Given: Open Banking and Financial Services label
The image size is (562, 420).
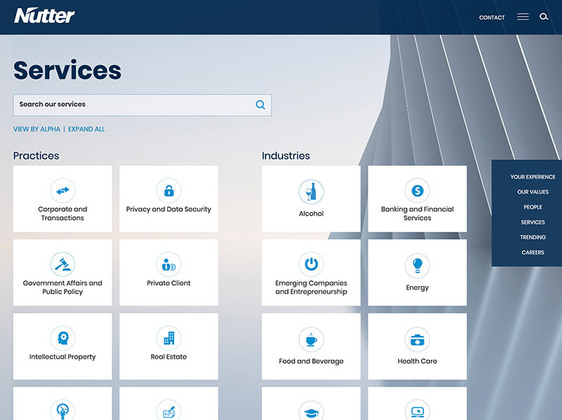Looking at the screenshot, I should [x=417, y=213].
